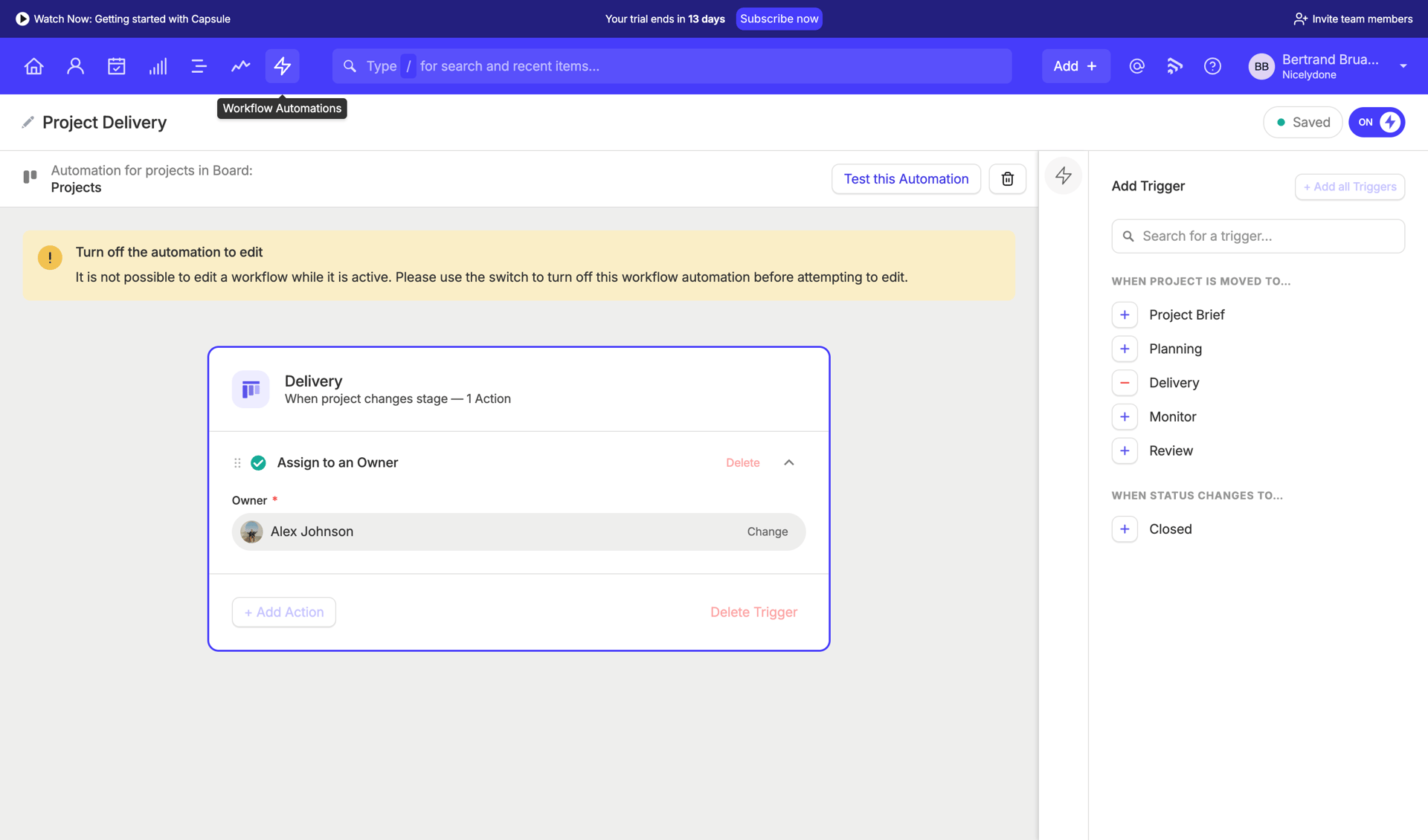
Task: Open the sales analytics bar chart icon
Action: tap(158, 65)
